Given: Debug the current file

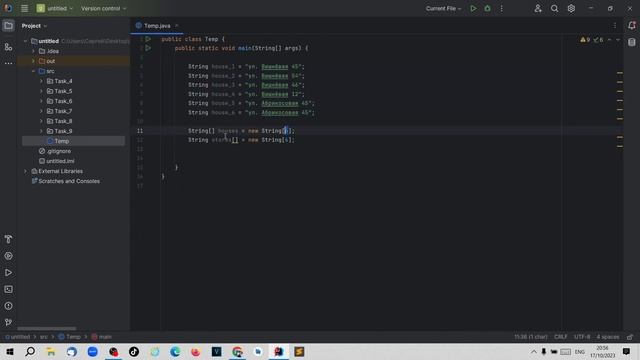Looking at the screenshot, I should (x=487, y=8).
